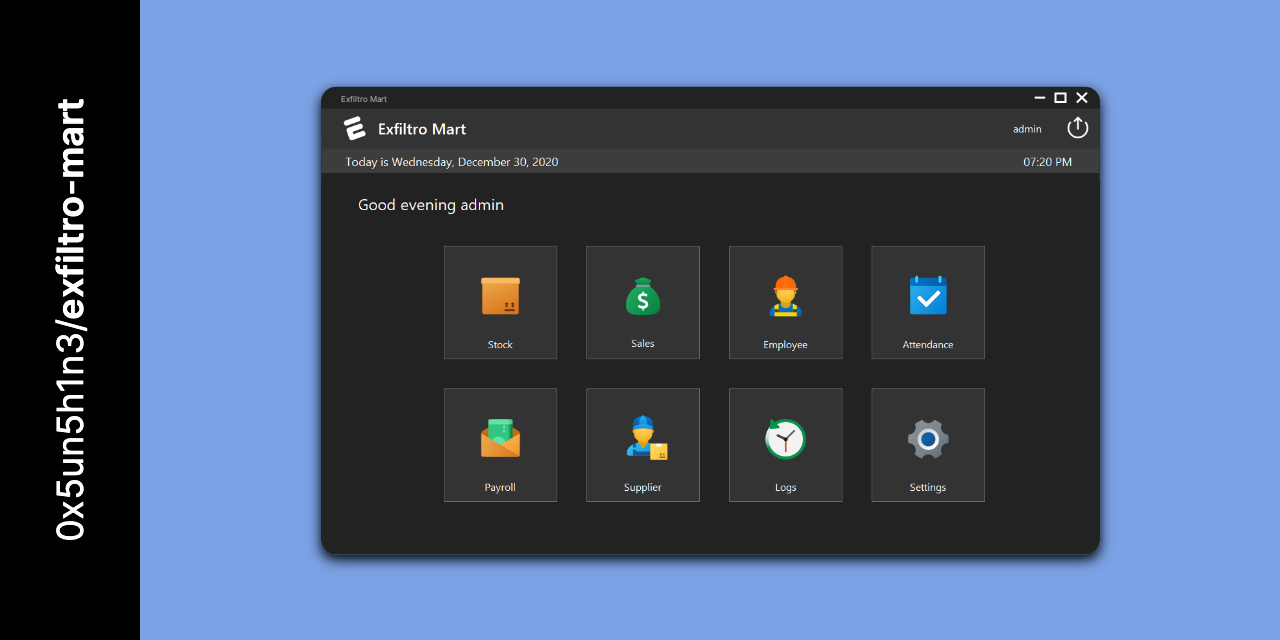Open the Stock module box icon
Image resolution: width=1280 pixels, height=640 pixels.
500,296
